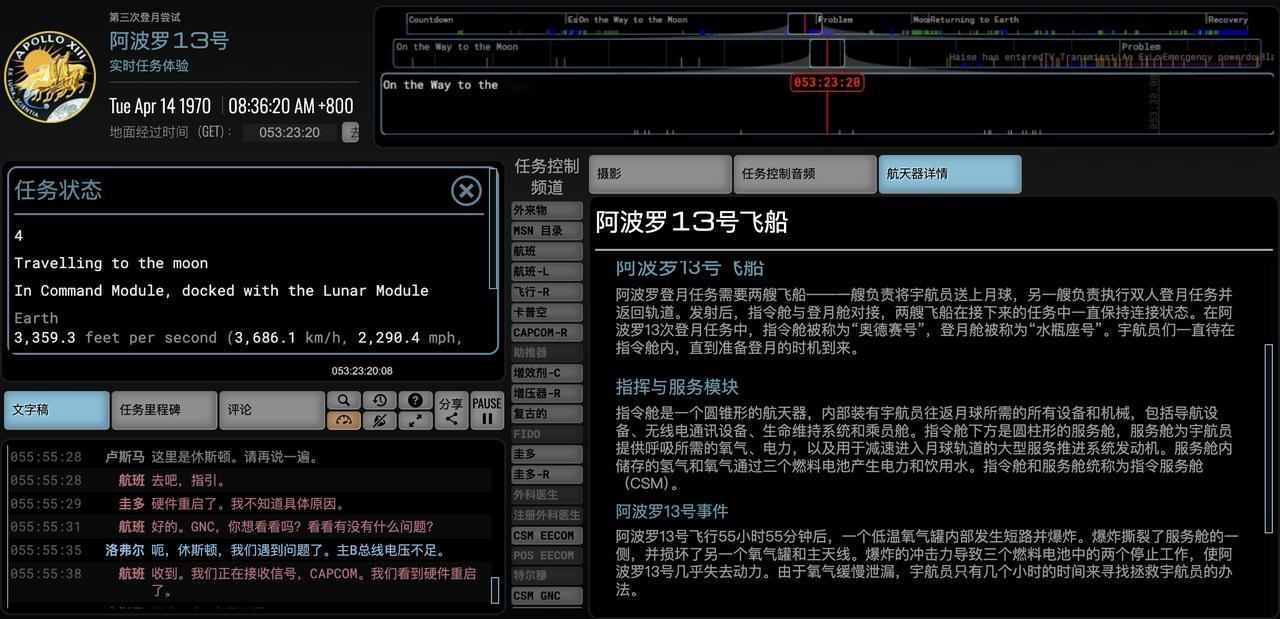
Task: Select the 圭多 channel button
Action: point(546,454)
